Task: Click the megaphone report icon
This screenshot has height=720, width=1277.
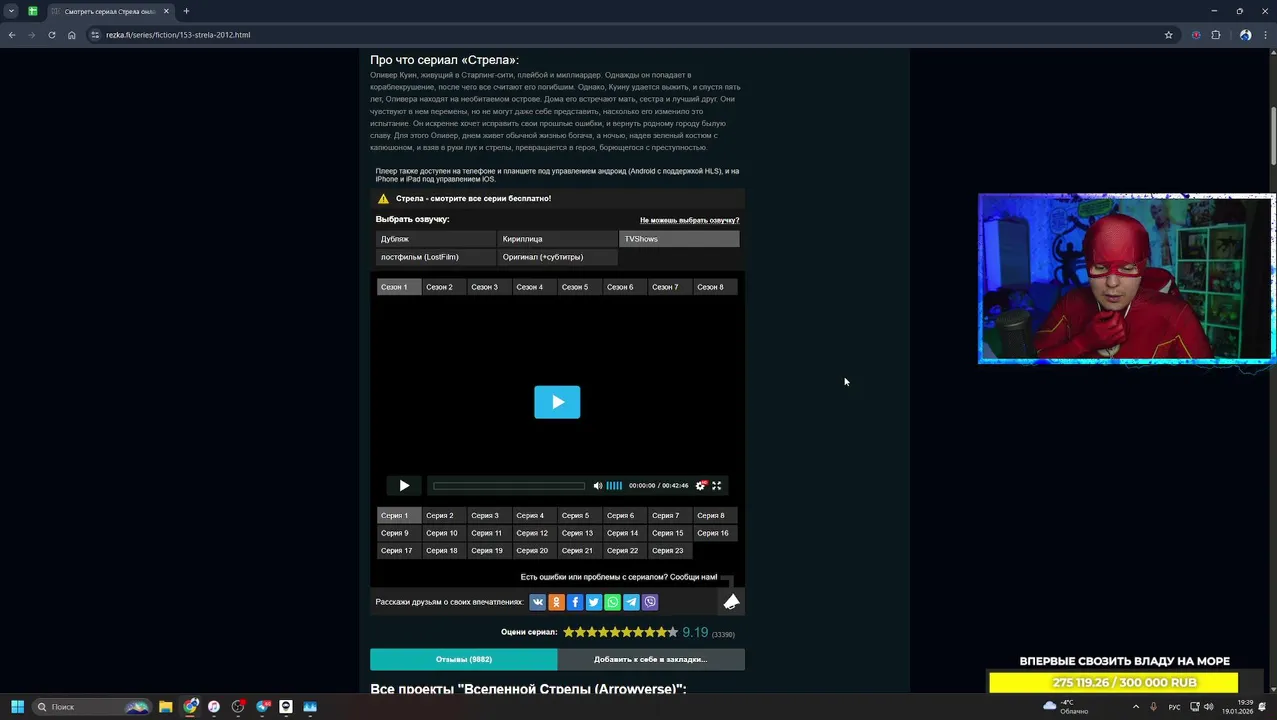Action: pyautogui.click(x=731, y=601)
